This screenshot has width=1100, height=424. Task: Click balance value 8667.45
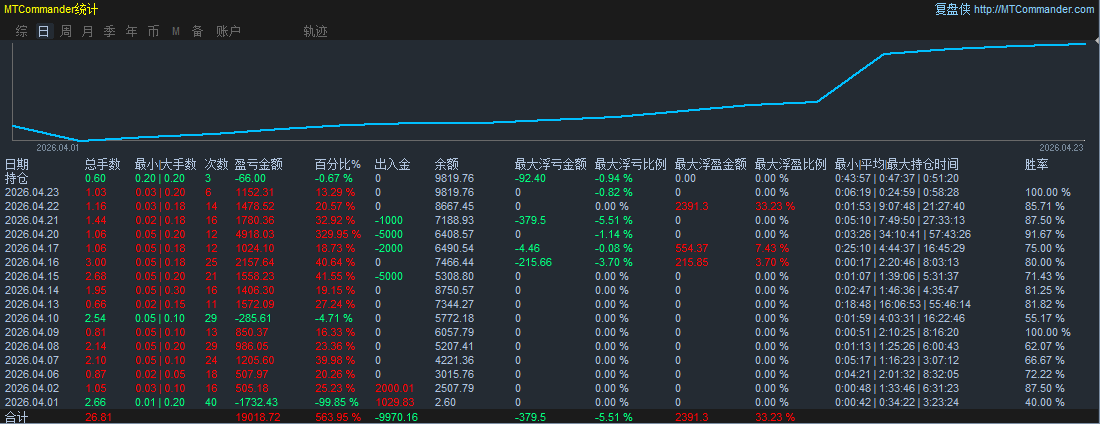(x=454, y=206)
